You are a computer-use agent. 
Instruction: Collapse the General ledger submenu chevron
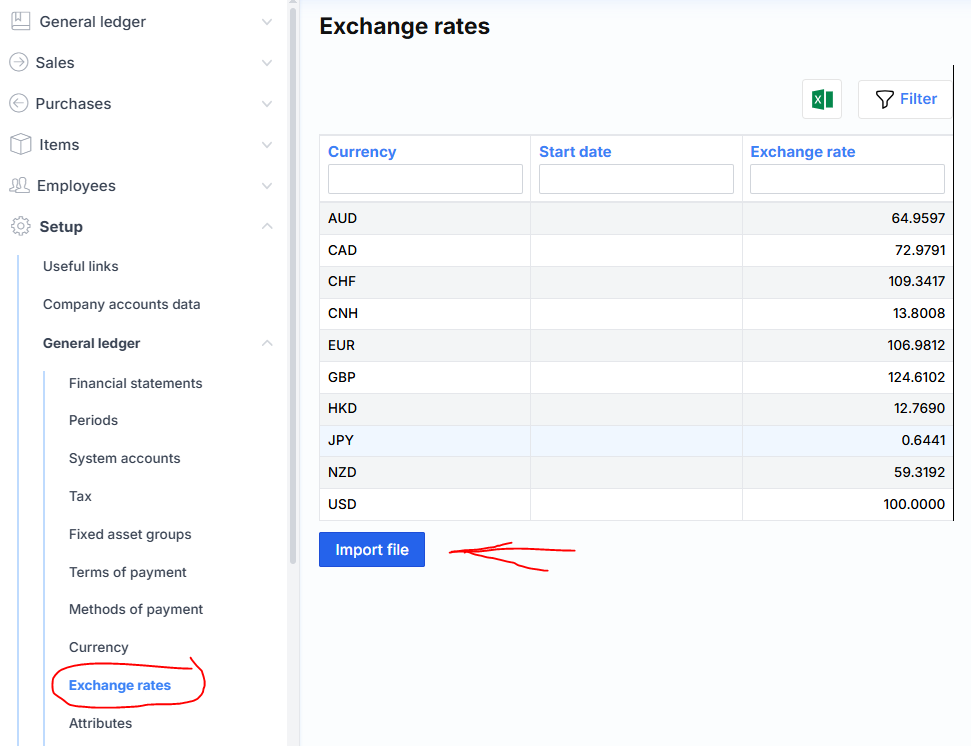click(266, 343)
